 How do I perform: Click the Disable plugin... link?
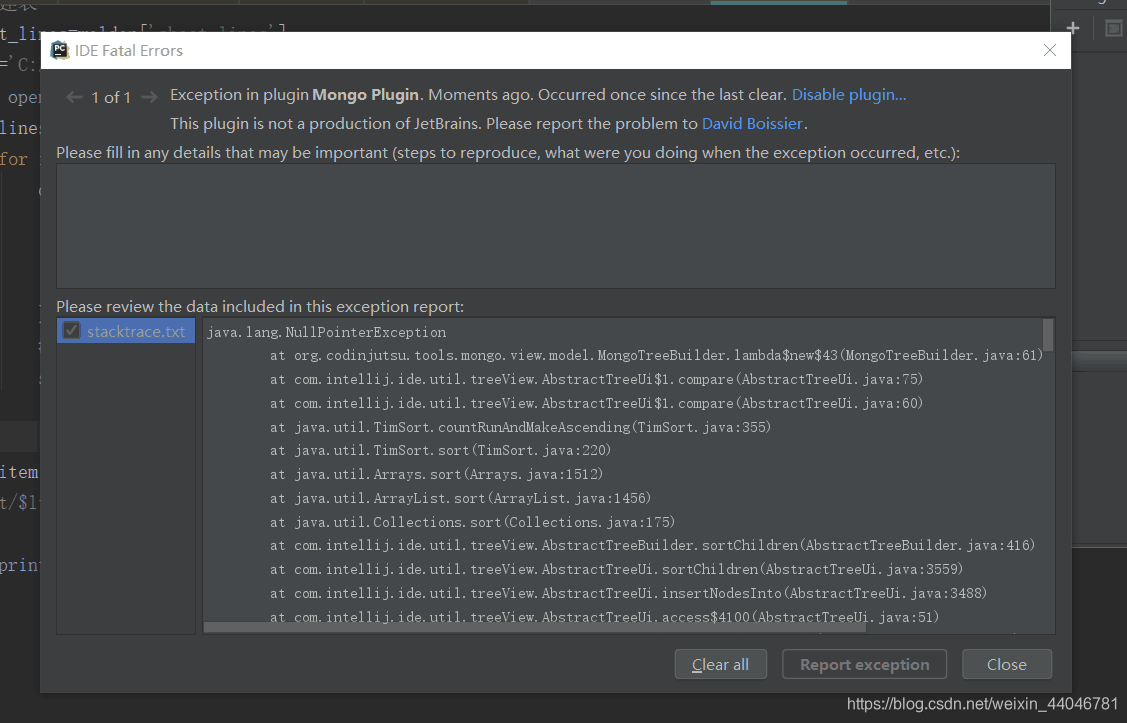[x=849, y=95]
